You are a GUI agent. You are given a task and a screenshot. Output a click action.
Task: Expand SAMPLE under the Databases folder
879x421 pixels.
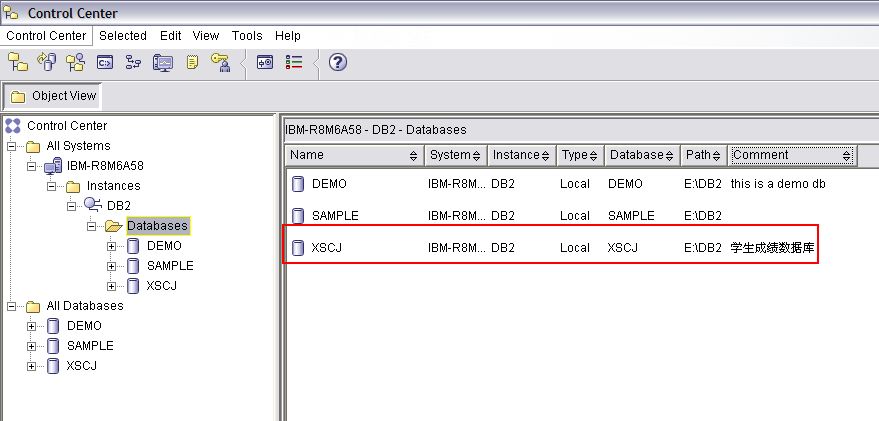coord(111,266)
